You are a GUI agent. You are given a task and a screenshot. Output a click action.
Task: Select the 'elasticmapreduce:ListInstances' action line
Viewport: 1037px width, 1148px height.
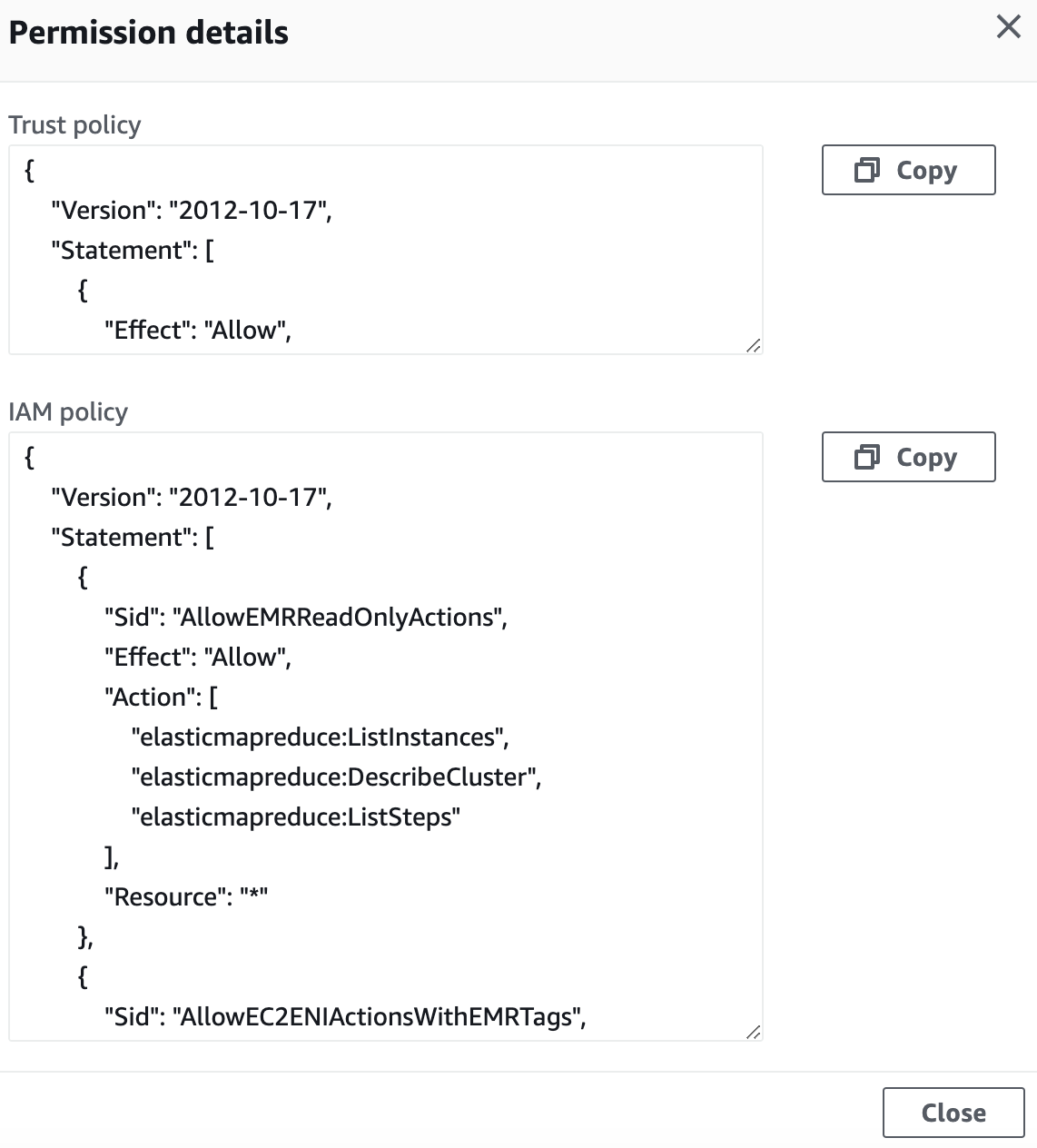pos(321,737)
